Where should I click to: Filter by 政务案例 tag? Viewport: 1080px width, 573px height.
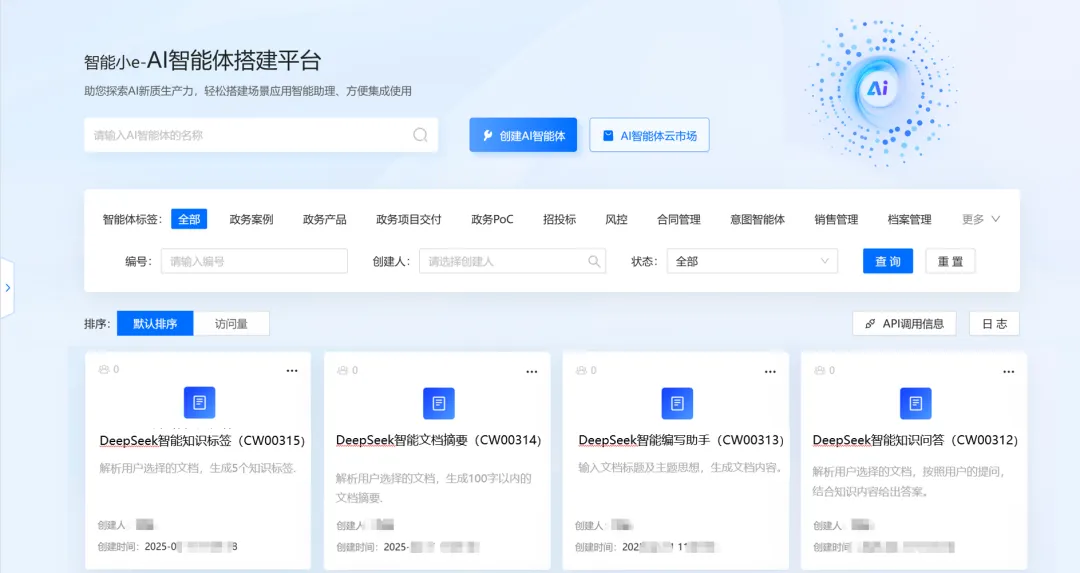251,219
